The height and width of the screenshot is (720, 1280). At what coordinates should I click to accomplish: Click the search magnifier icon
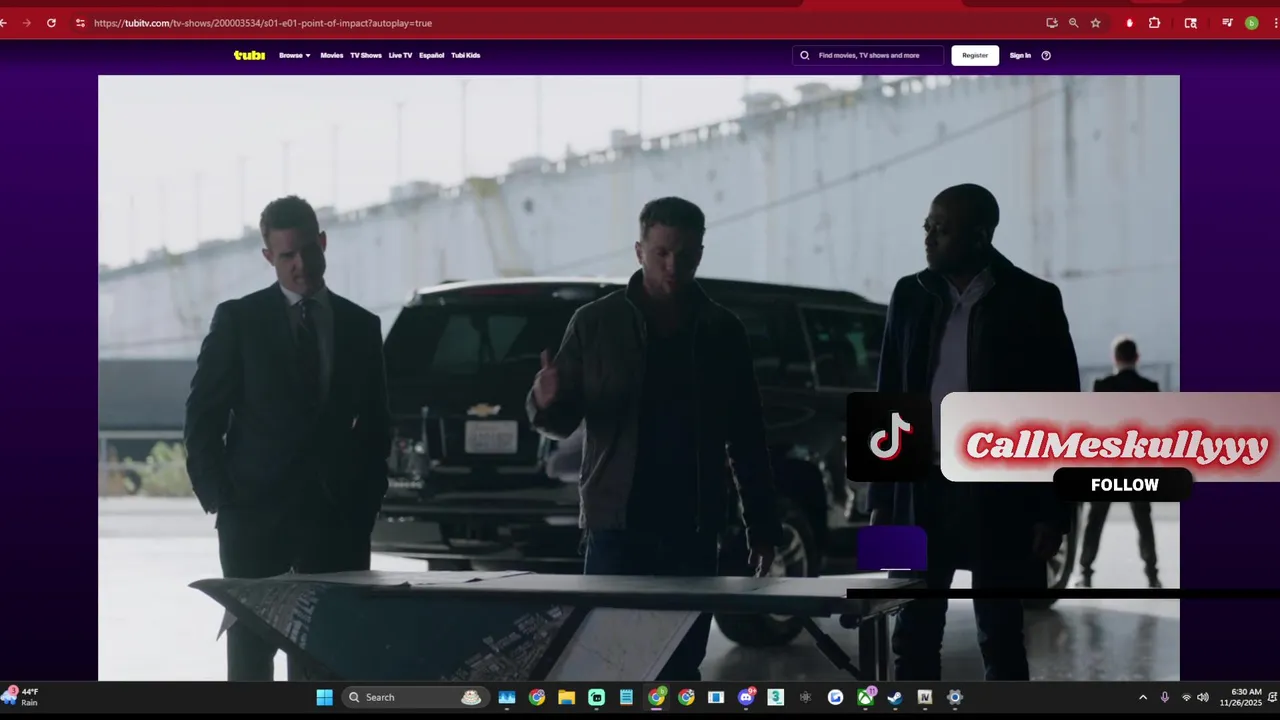804,55
